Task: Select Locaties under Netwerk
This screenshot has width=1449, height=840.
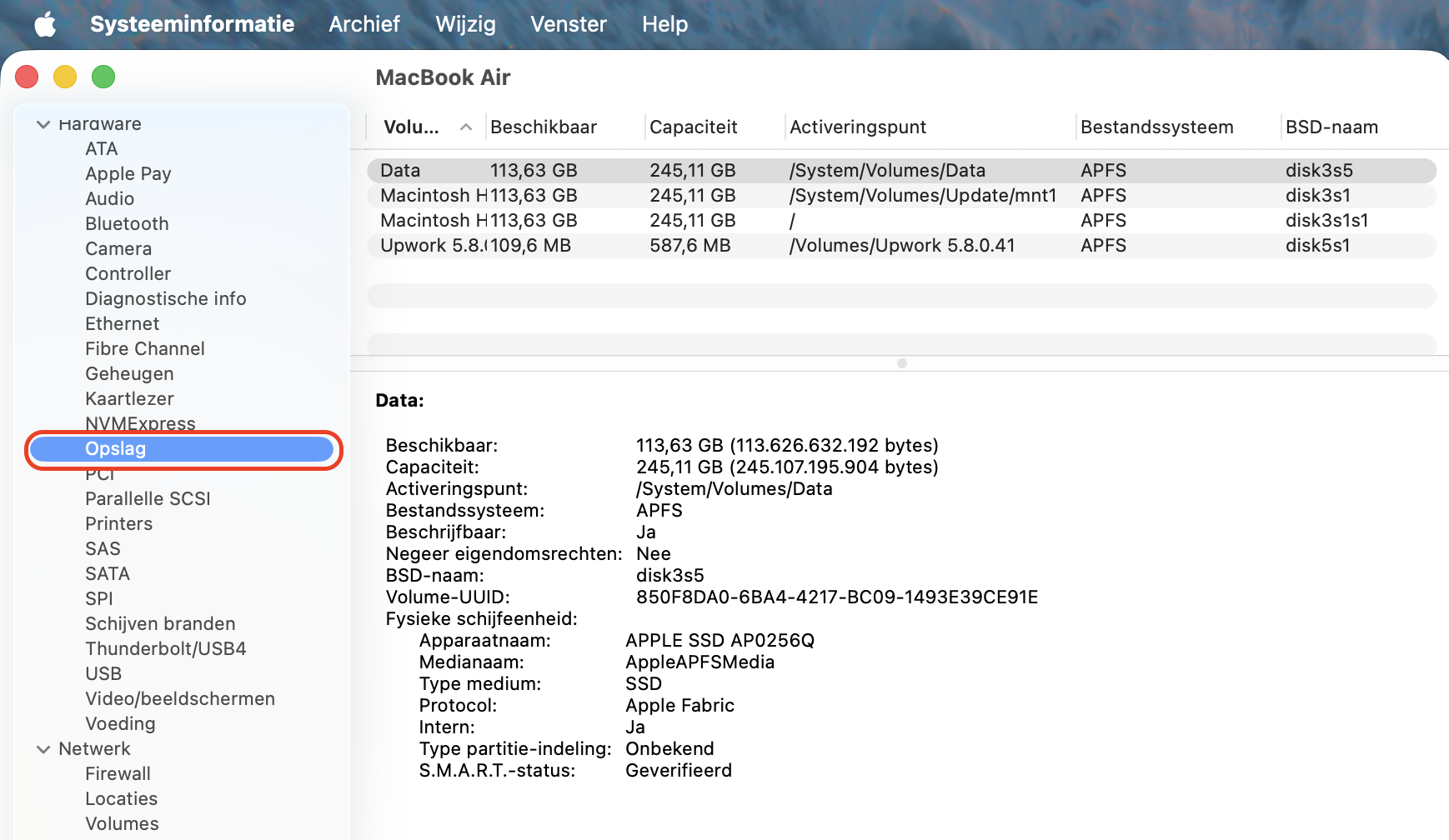Action: click(x=121, y=798)
